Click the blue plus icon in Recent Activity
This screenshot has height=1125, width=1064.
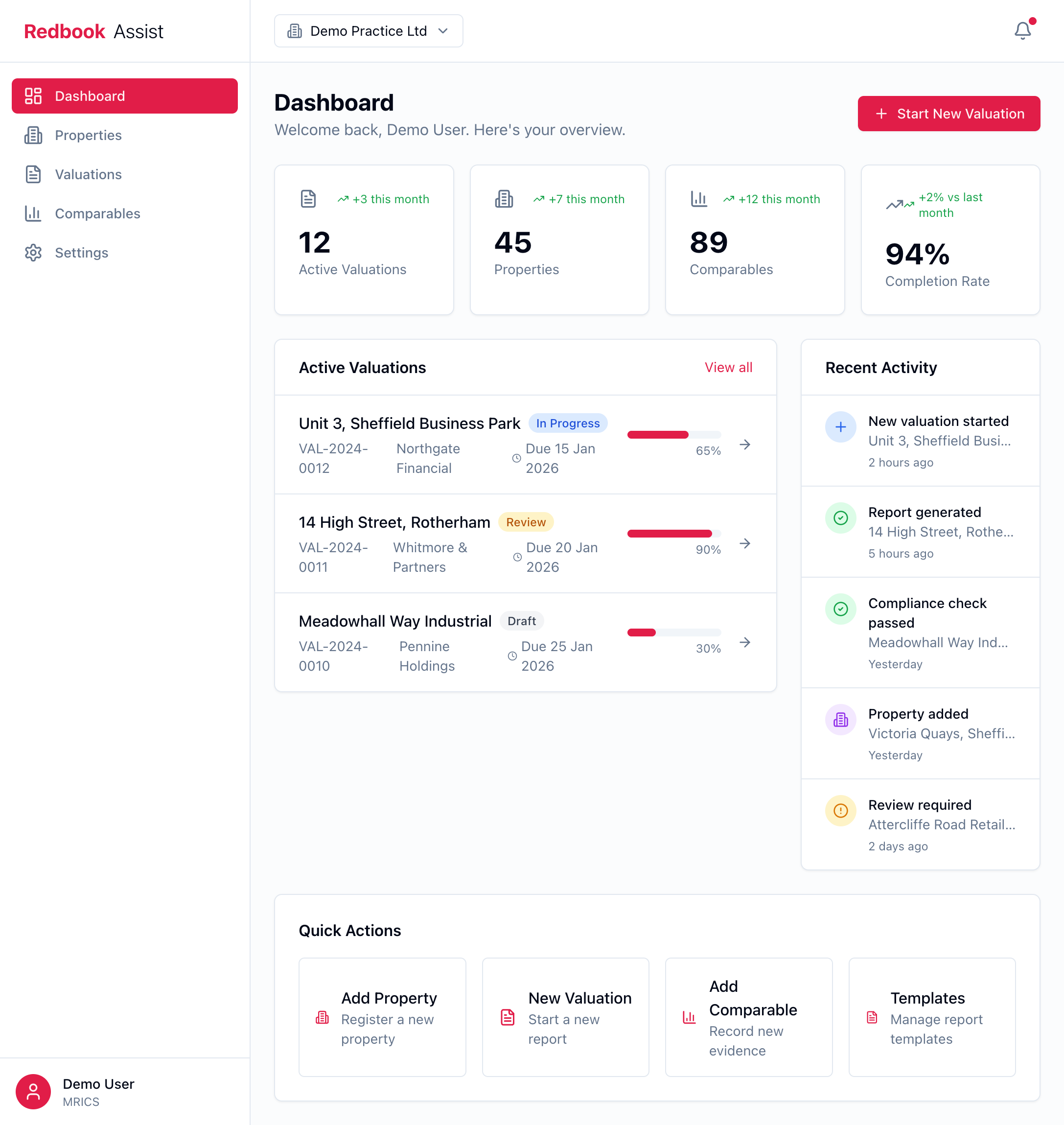point(840,426)
